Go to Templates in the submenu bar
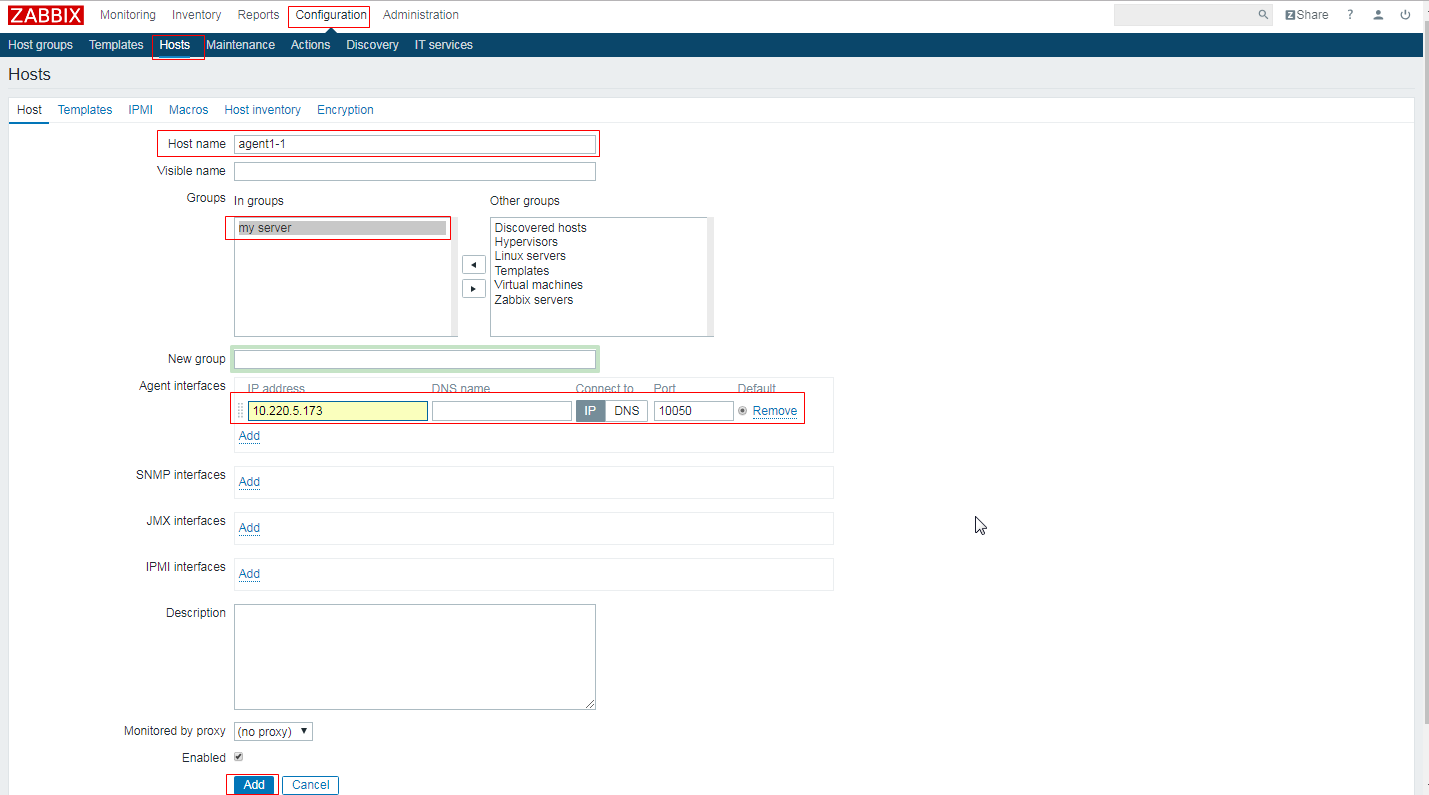The height and width of the screenshot is (795, 1429). pyautogui.click(x=116, y=45)
